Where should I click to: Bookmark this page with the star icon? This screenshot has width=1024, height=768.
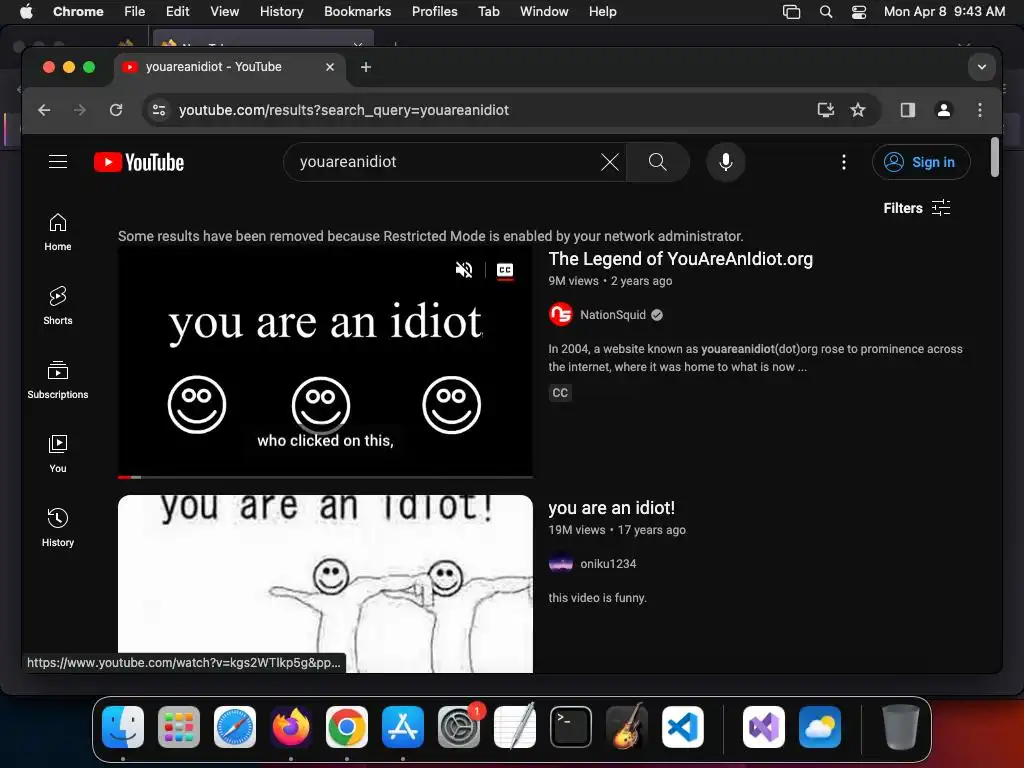point(858,110)
